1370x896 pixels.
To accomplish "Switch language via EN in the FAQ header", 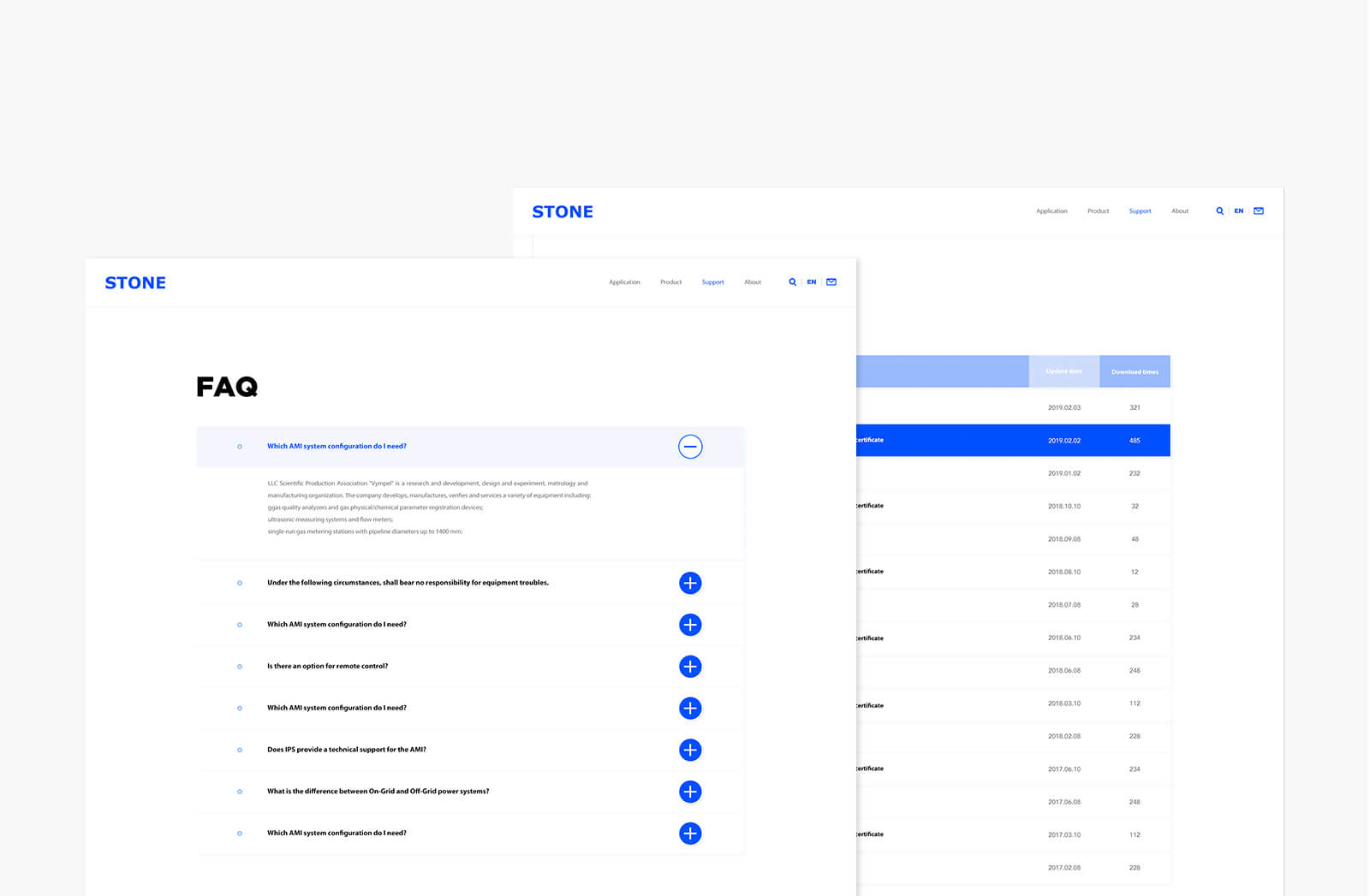I will (x=811, y=282).
